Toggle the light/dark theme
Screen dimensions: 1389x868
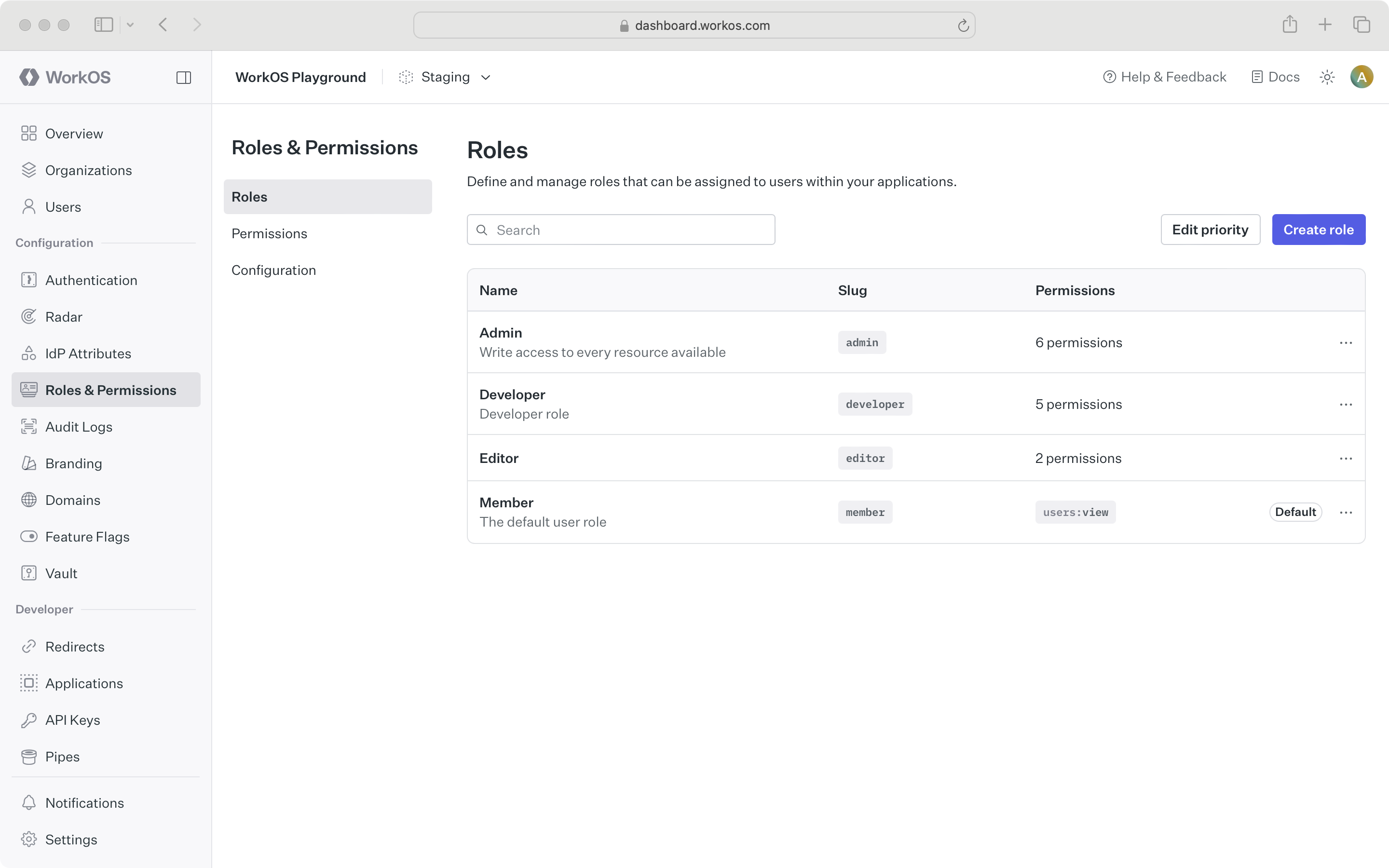point(1326,76)
